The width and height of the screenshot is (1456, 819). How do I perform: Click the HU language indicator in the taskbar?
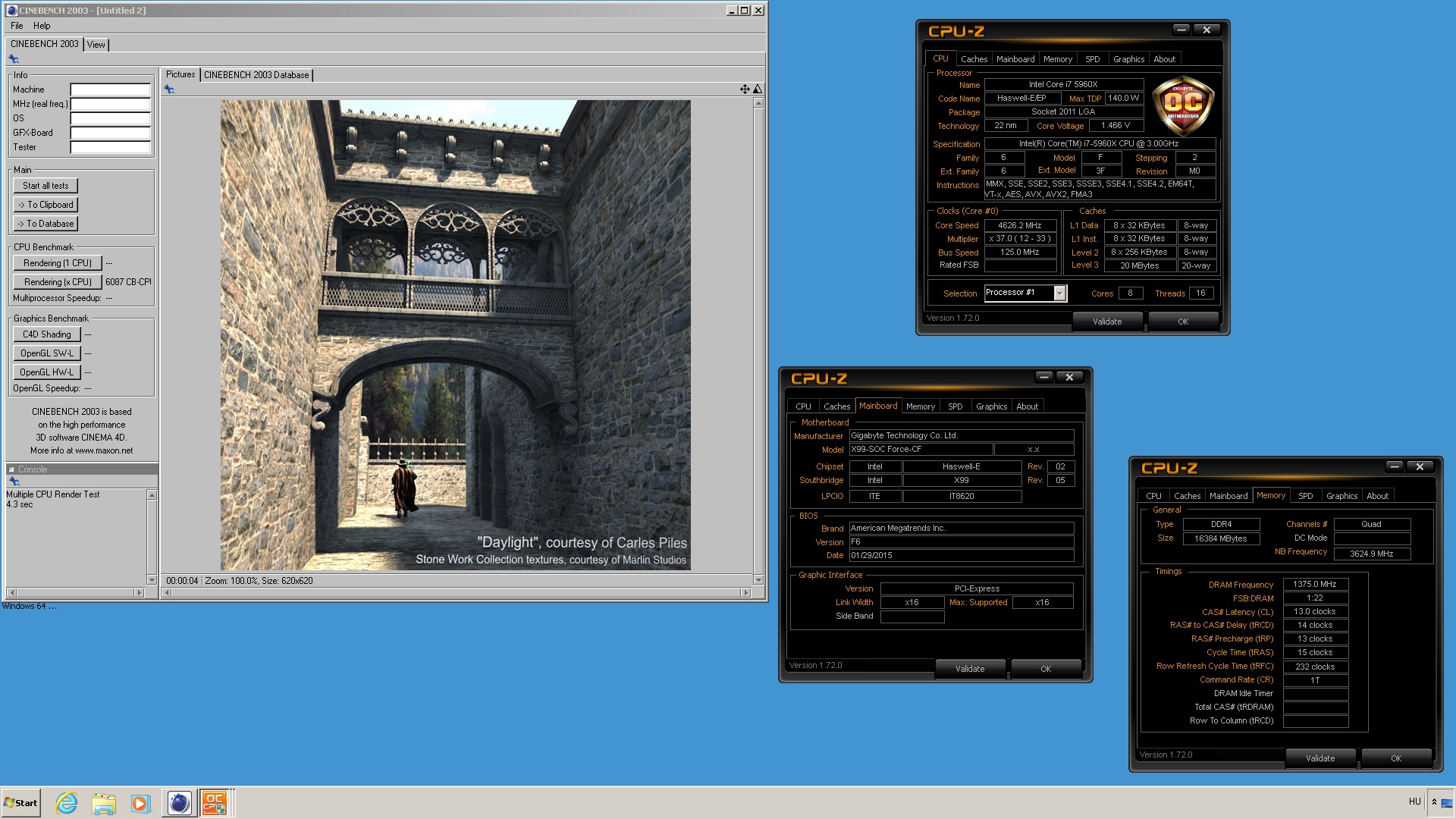click(1414, 802)
